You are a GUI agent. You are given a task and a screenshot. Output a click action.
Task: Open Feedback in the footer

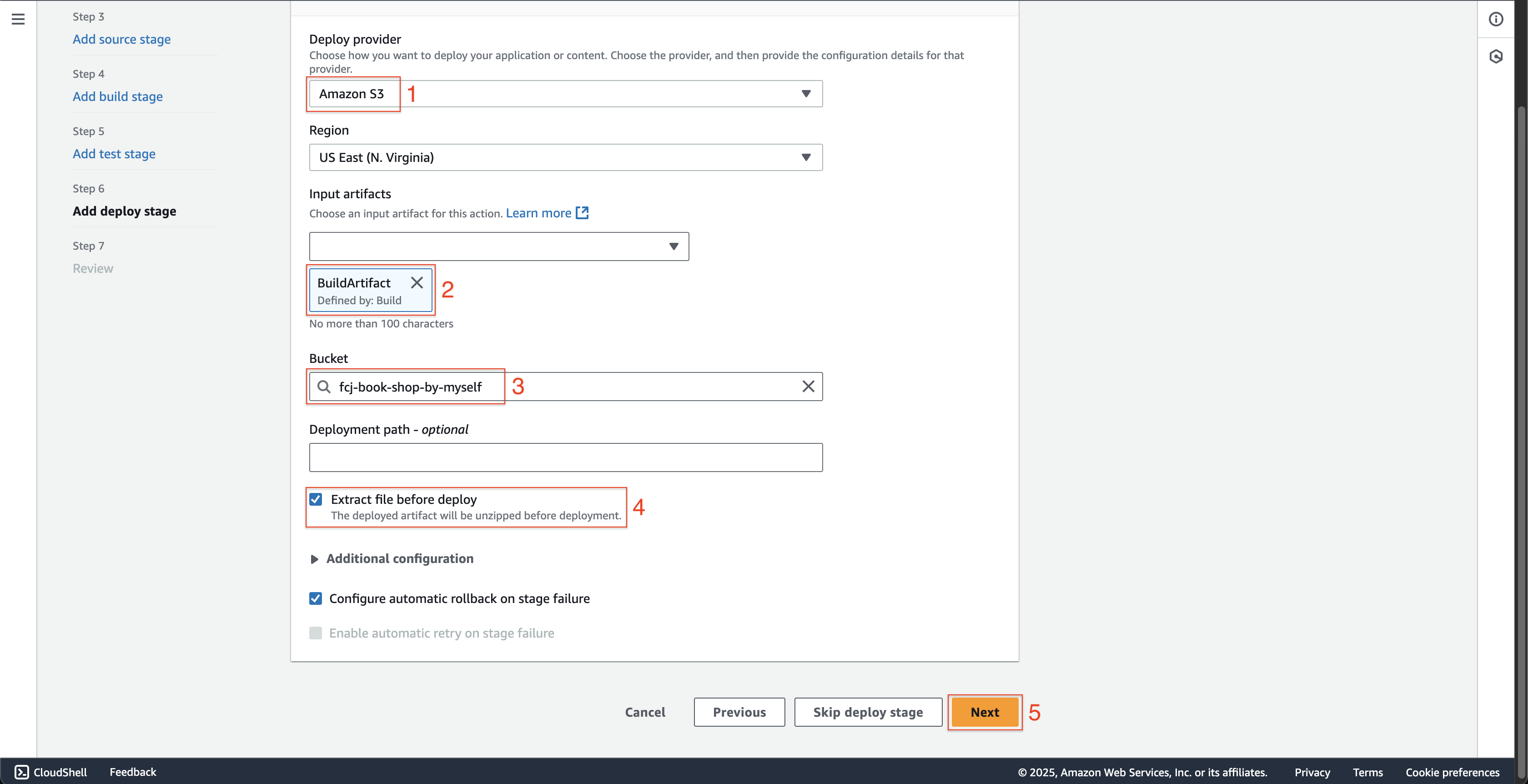[x=133, y=772]
